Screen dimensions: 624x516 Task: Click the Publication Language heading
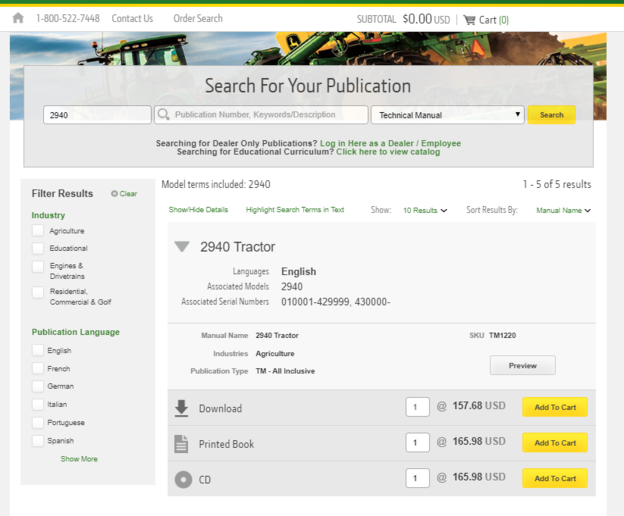tap(76, 332)
